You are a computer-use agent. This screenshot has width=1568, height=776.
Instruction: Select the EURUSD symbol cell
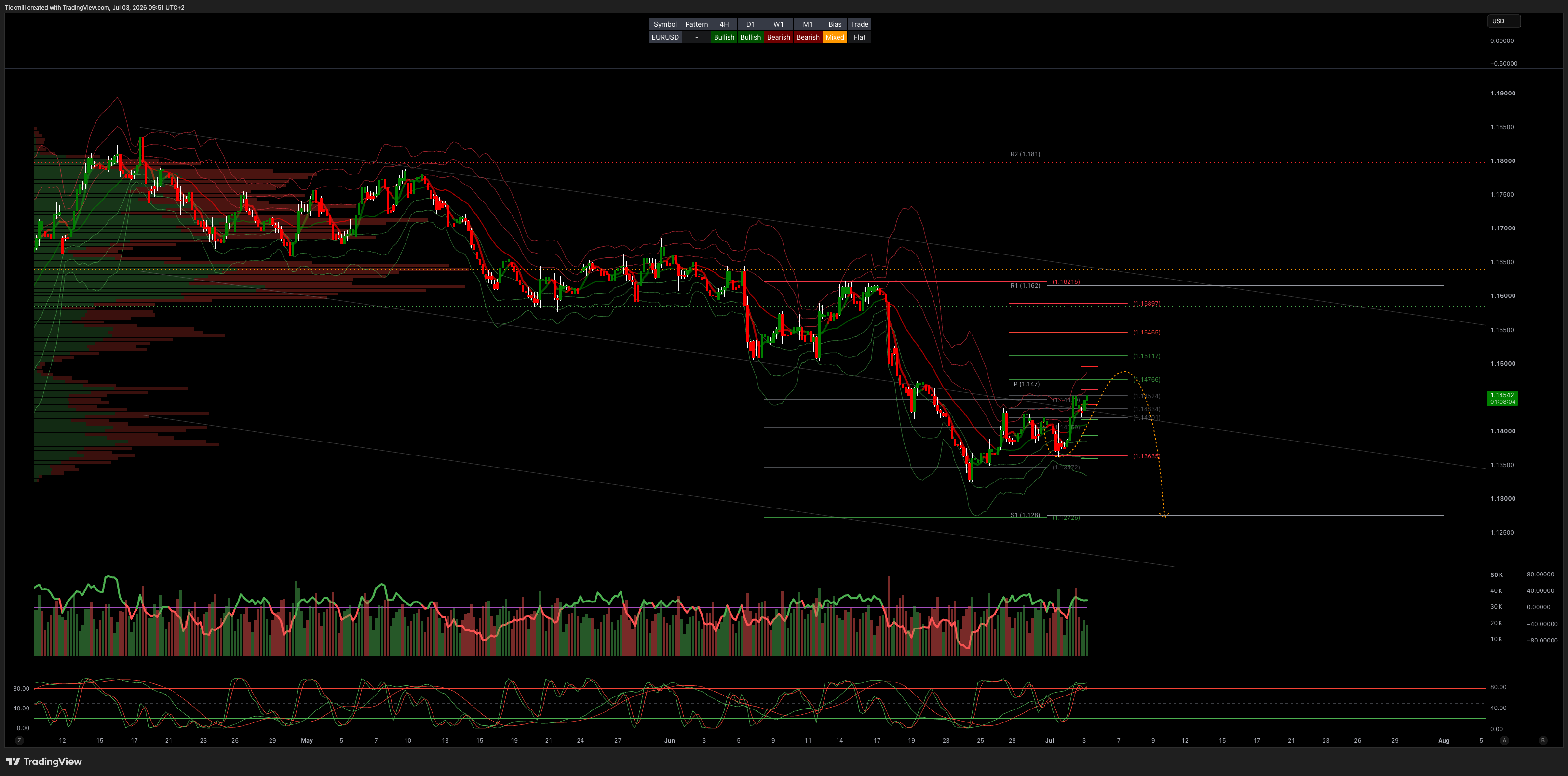tap(665, 37)
